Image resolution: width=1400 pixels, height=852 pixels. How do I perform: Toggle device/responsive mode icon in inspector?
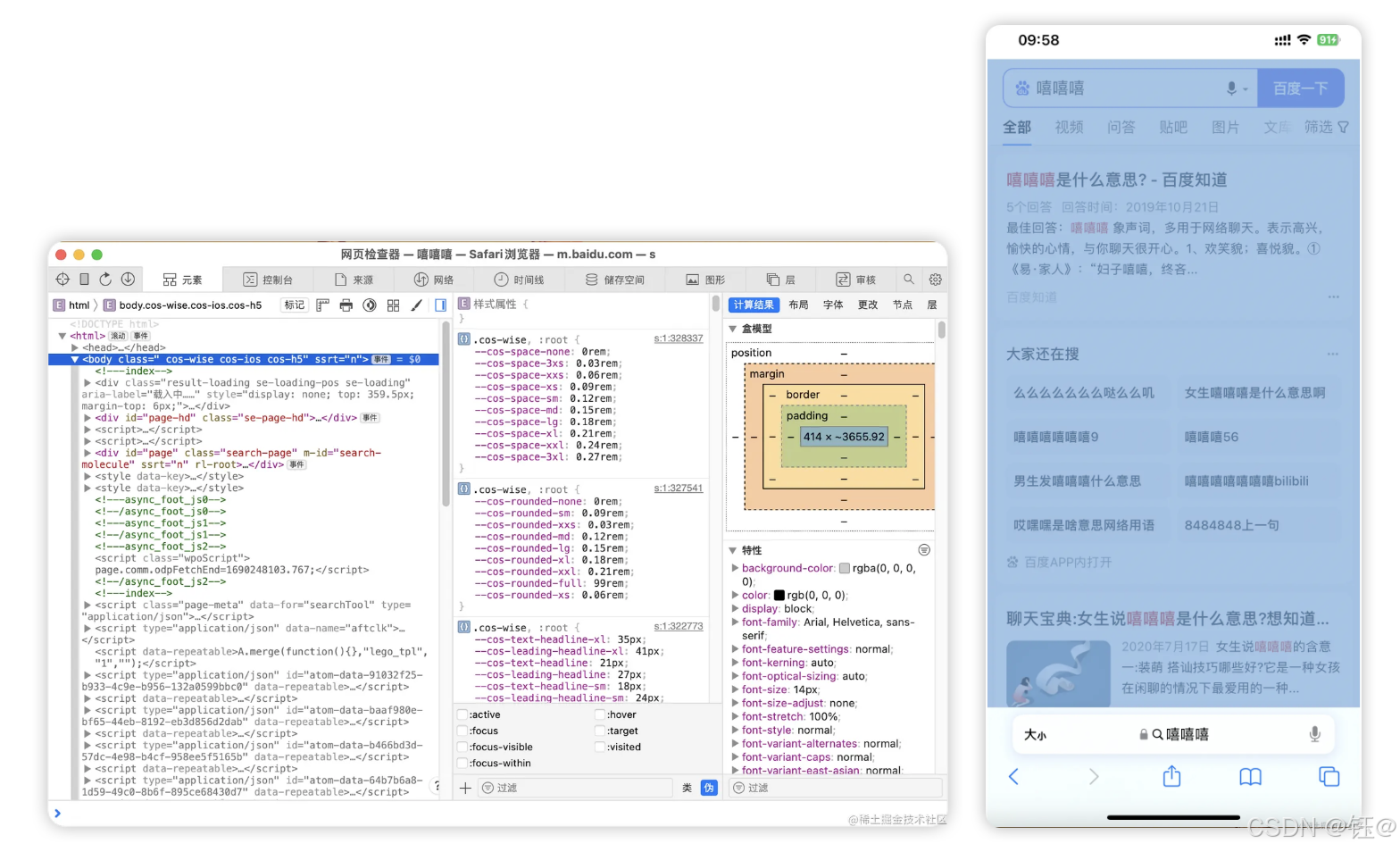click(84, 280)
